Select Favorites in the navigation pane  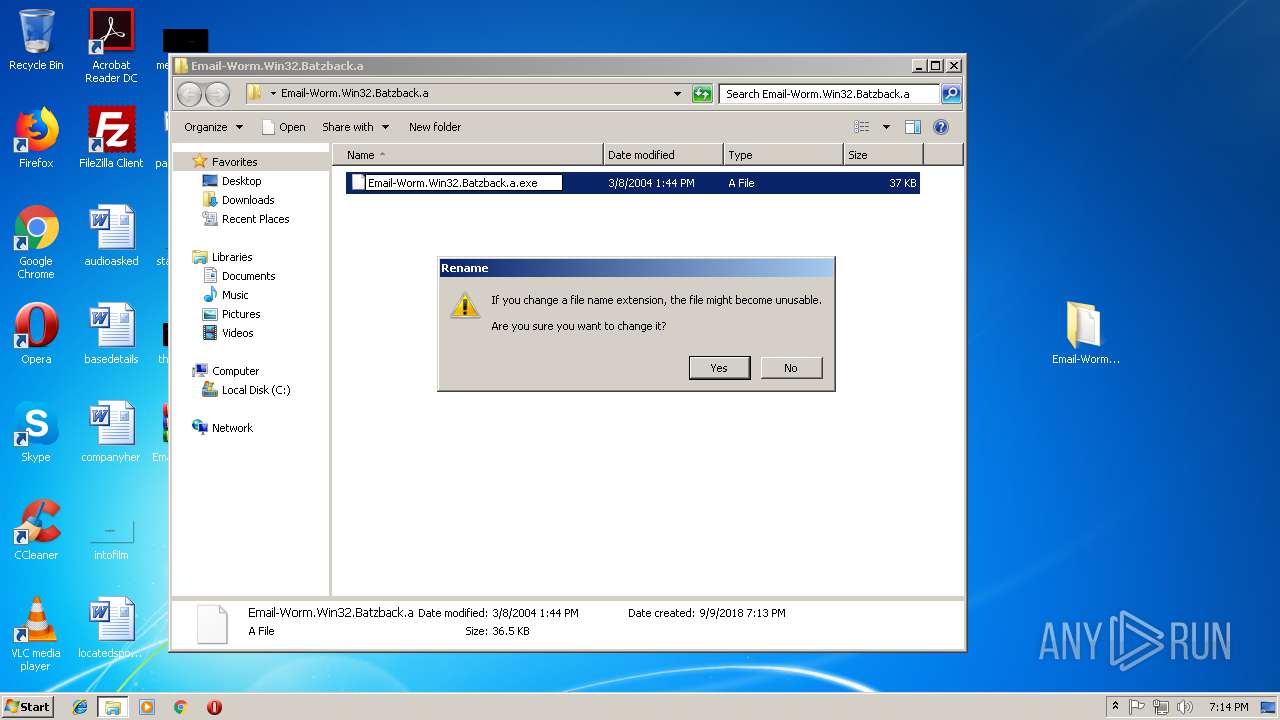coord(234,162)
